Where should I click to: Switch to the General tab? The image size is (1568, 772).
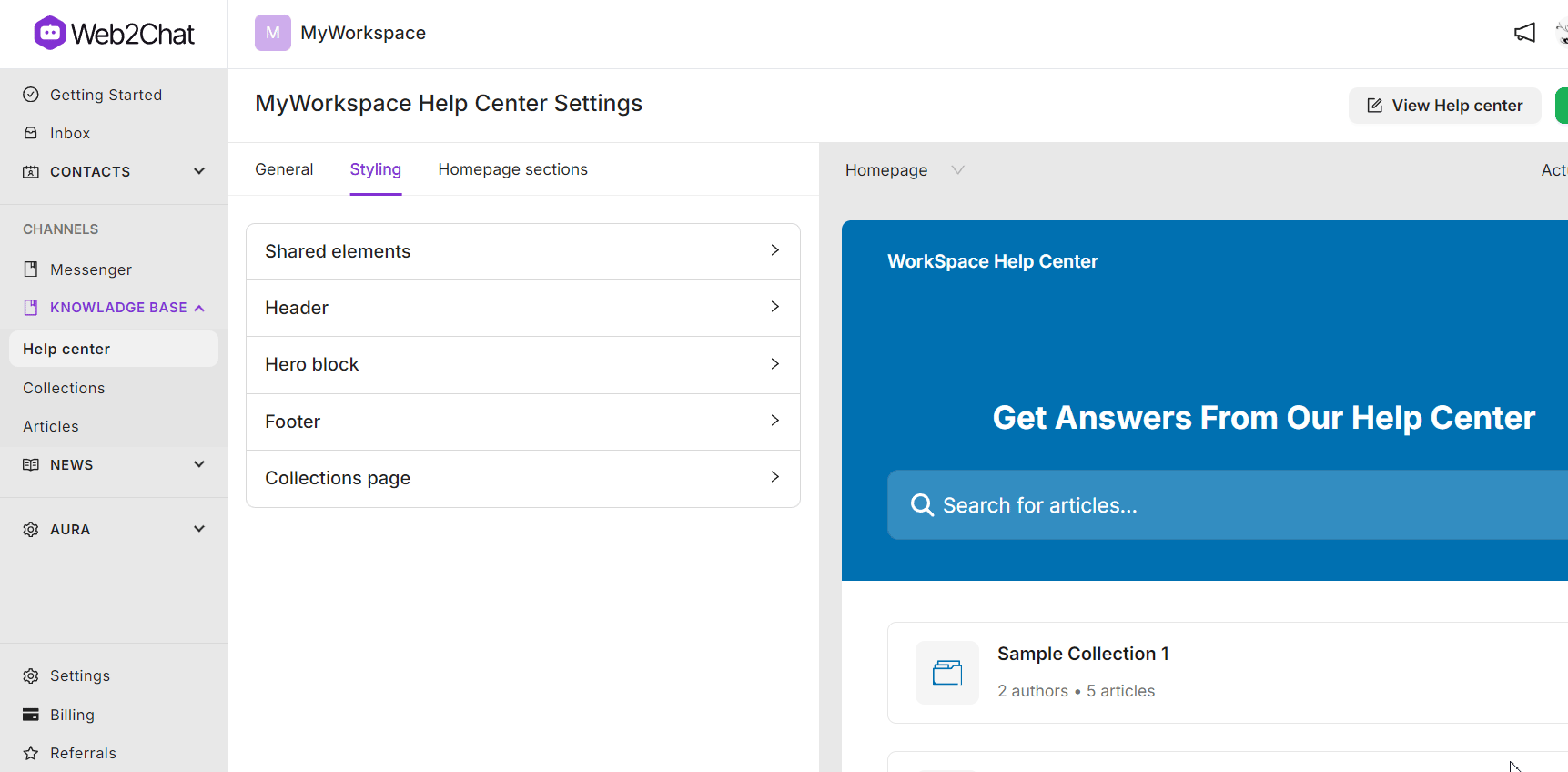pos(284,169)
